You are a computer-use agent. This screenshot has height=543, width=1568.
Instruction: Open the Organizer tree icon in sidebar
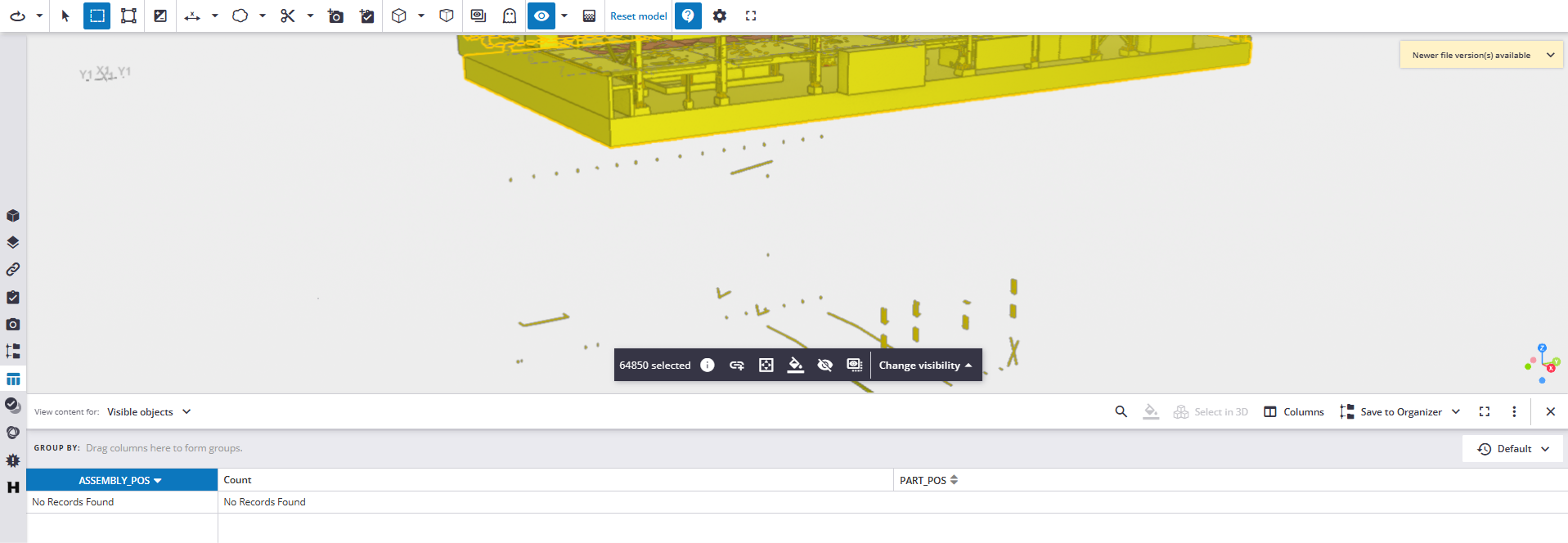13,352
